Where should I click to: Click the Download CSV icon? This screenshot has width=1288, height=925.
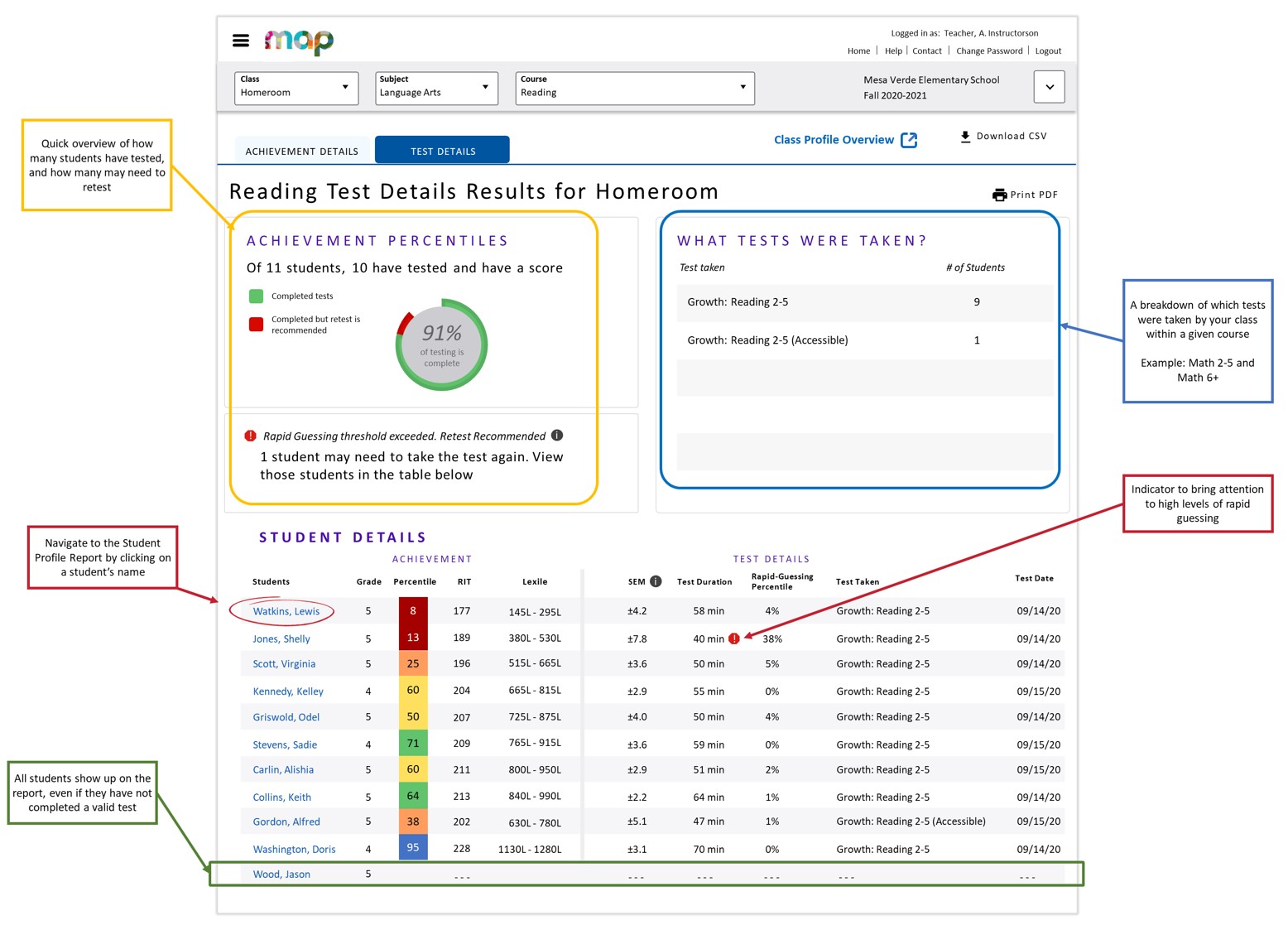pos(965,136)
